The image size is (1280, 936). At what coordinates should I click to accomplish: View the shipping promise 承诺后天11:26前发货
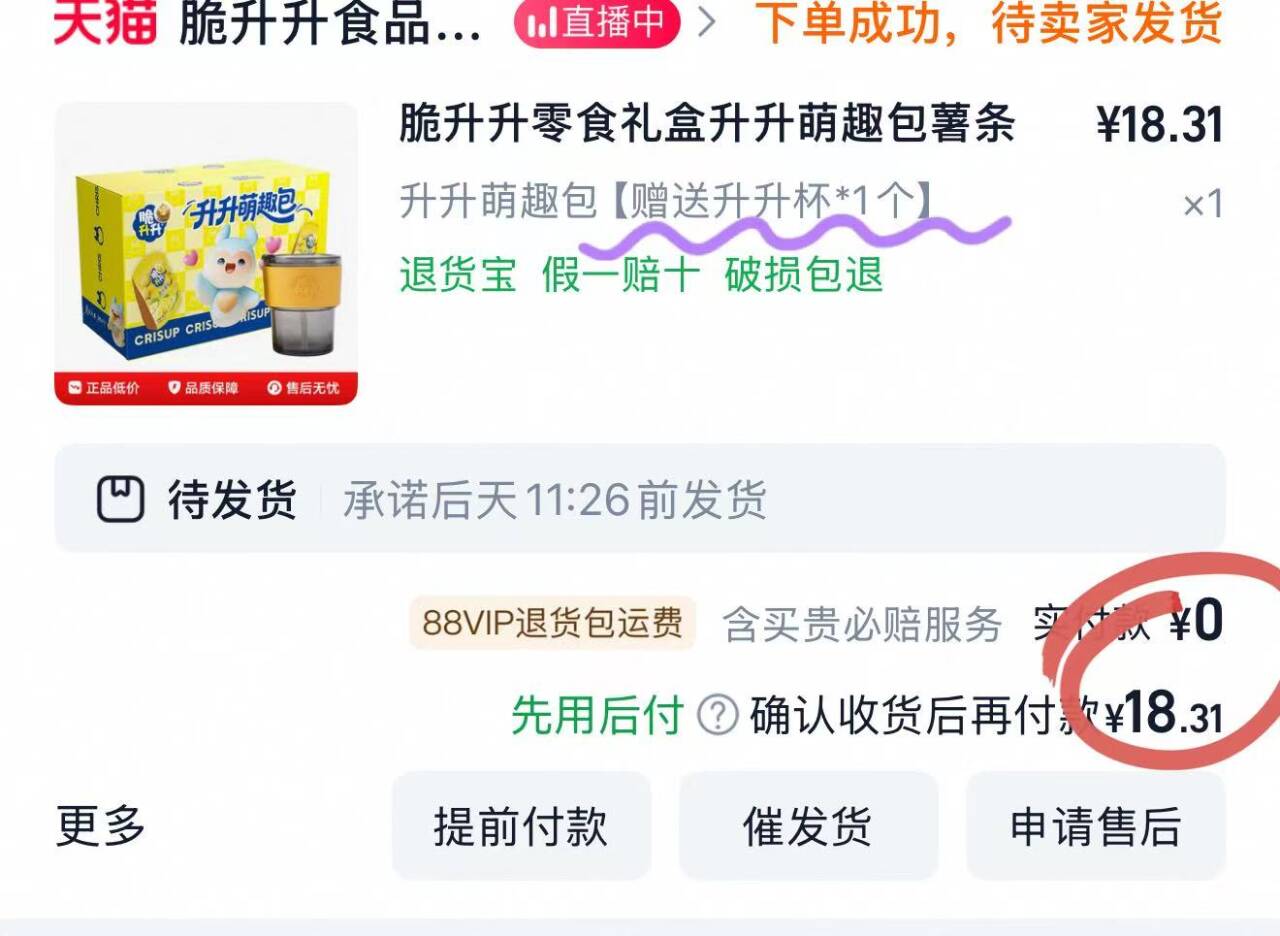click(555, 499)
